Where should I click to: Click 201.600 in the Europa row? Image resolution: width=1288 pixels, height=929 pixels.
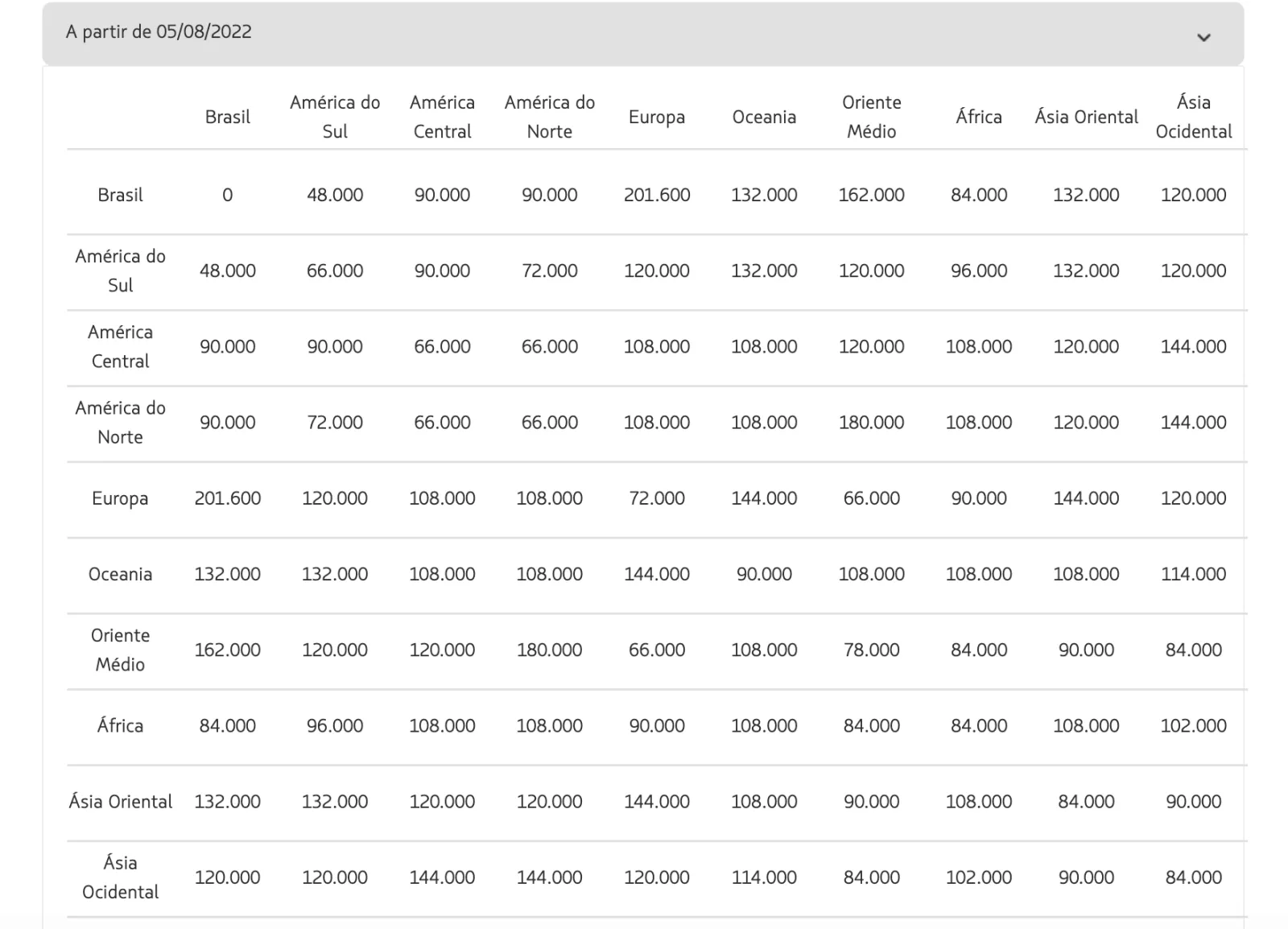click(x=228, y=498)
